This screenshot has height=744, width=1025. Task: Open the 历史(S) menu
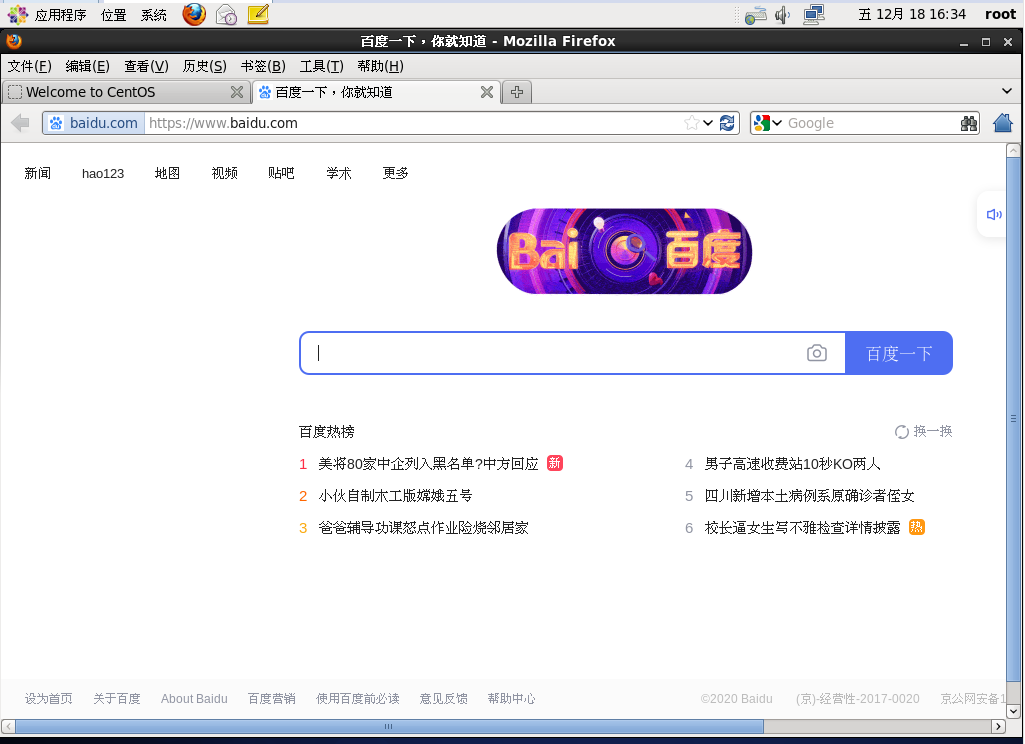point(205,66)
